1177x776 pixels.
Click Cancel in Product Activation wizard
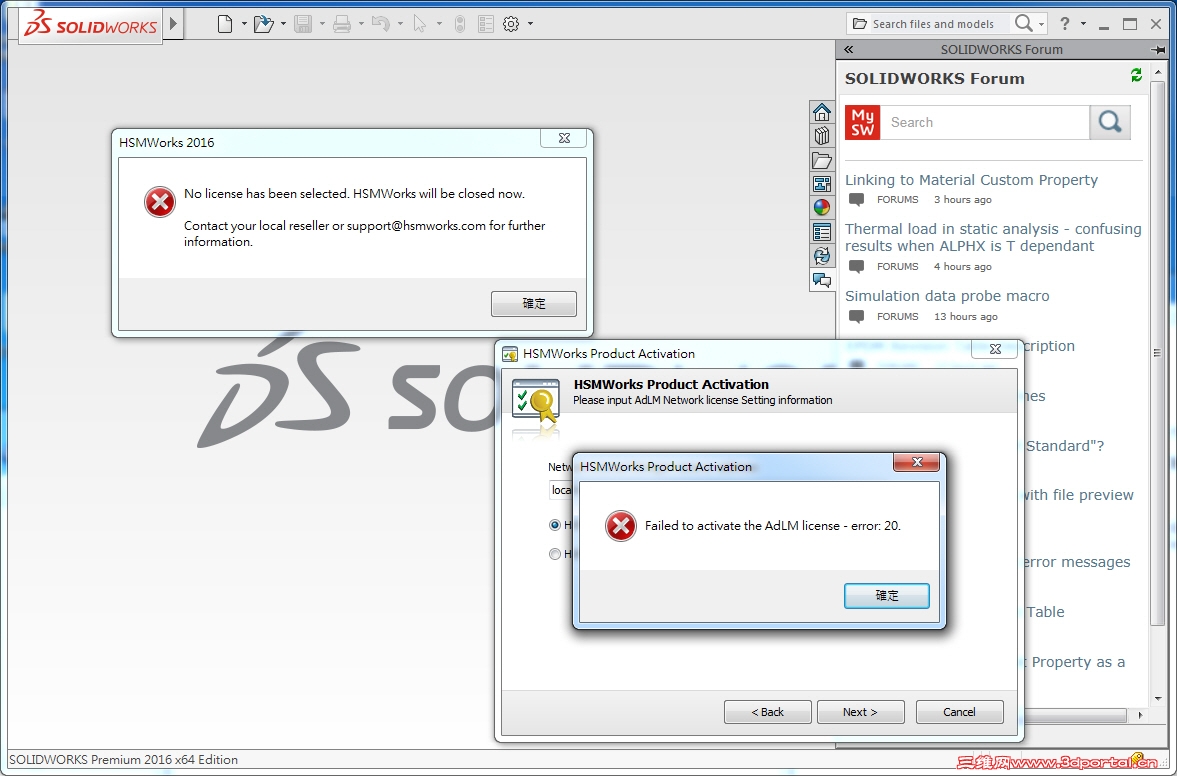coord(959,712)
